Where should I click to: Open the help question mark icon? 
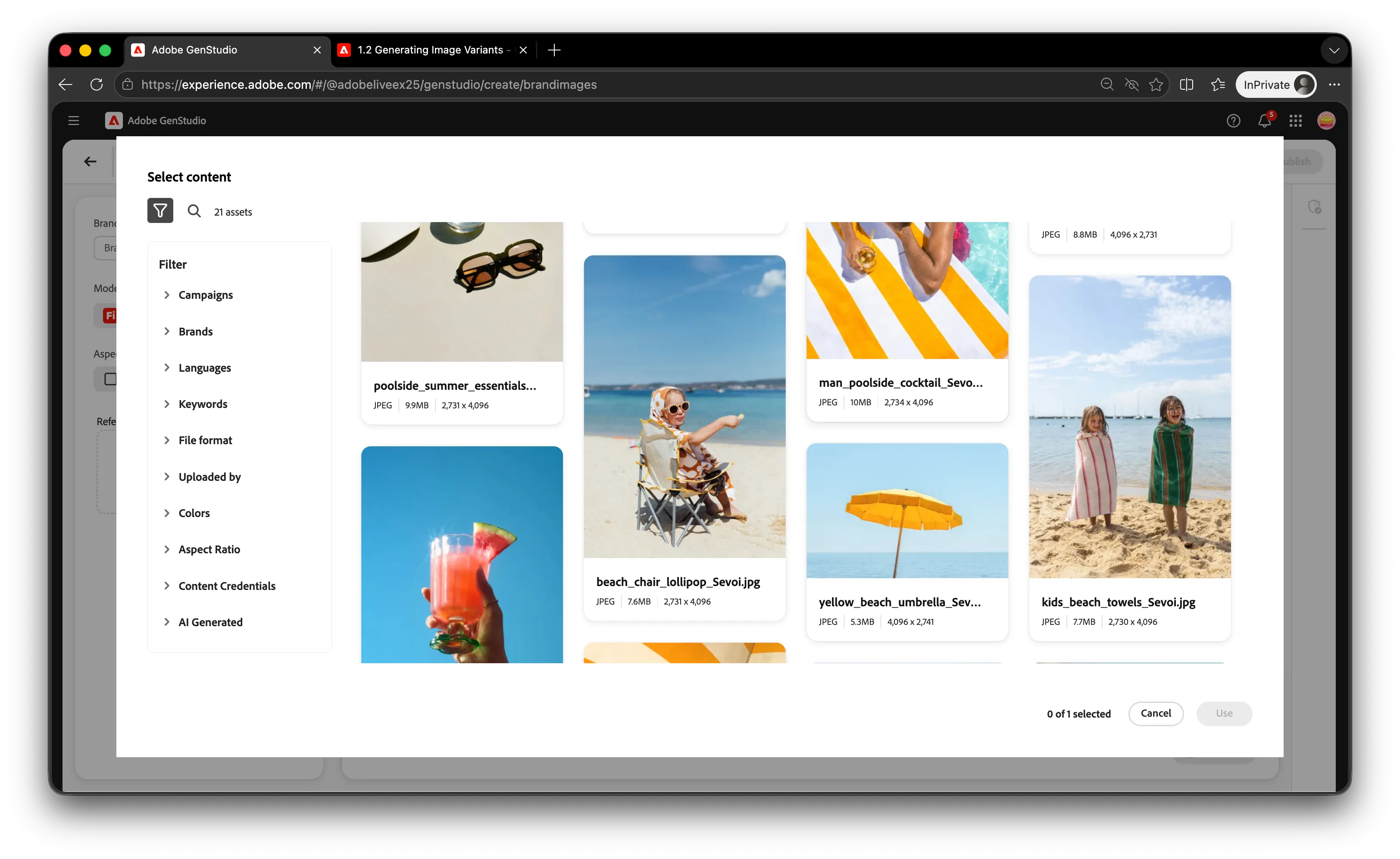tap(1233, 120)
